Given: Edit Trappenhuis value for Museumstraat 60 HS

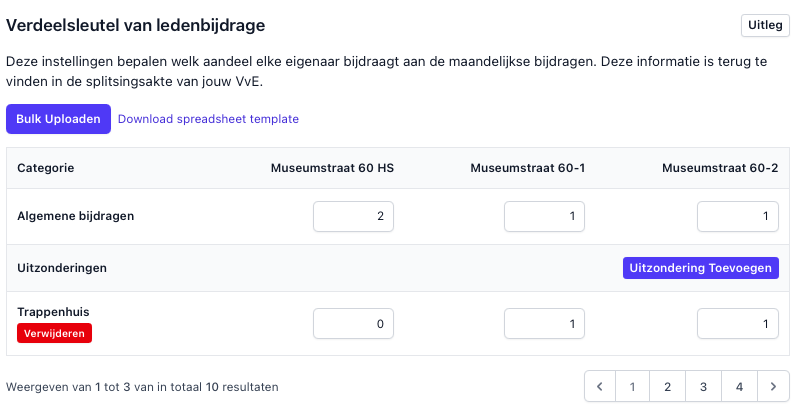Looking at the screenshot, I should [353, 323].
